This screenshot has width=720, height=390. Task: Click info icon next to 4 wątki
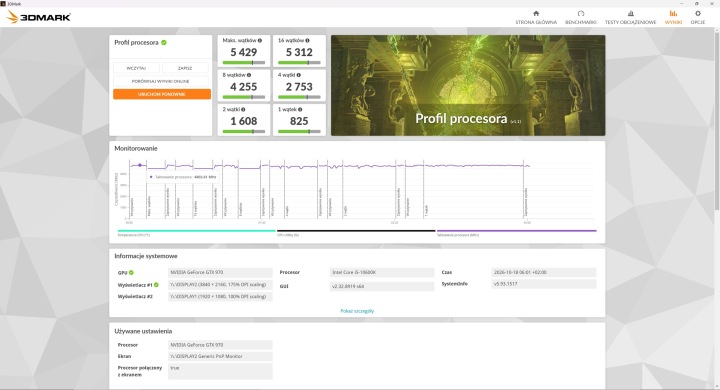tap(298, 75)
